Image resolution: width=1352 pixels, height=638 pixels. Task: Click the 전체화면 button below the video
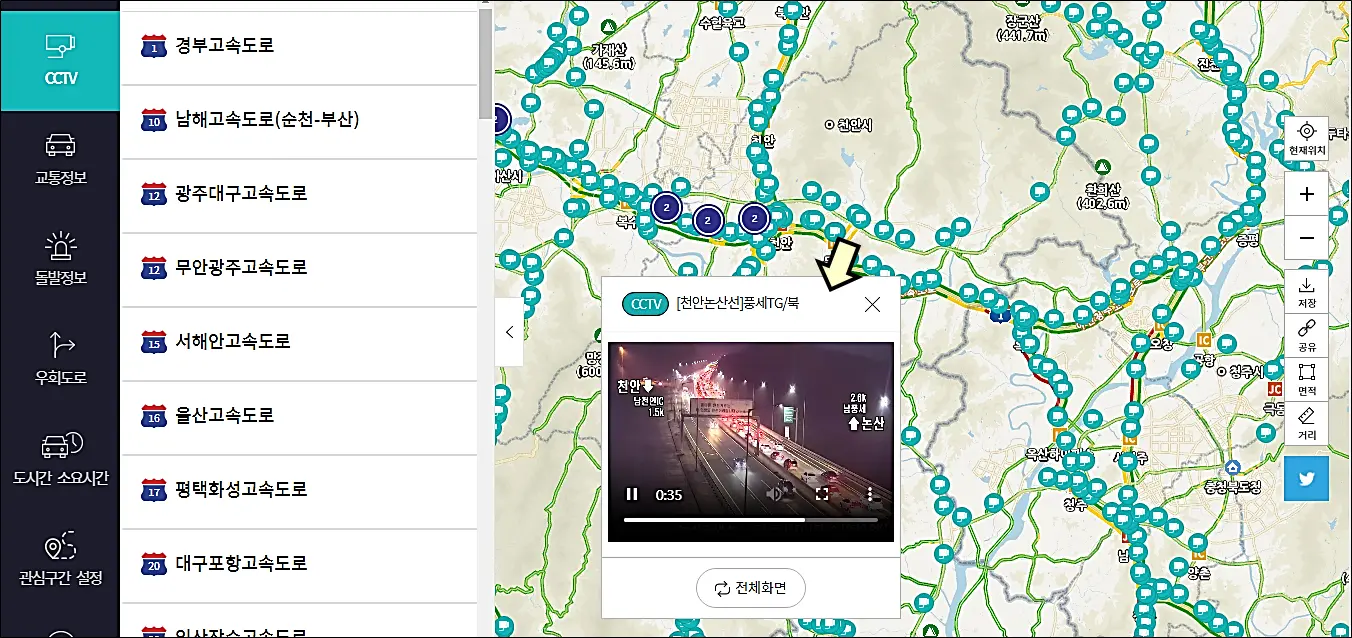tap(751, 588)
